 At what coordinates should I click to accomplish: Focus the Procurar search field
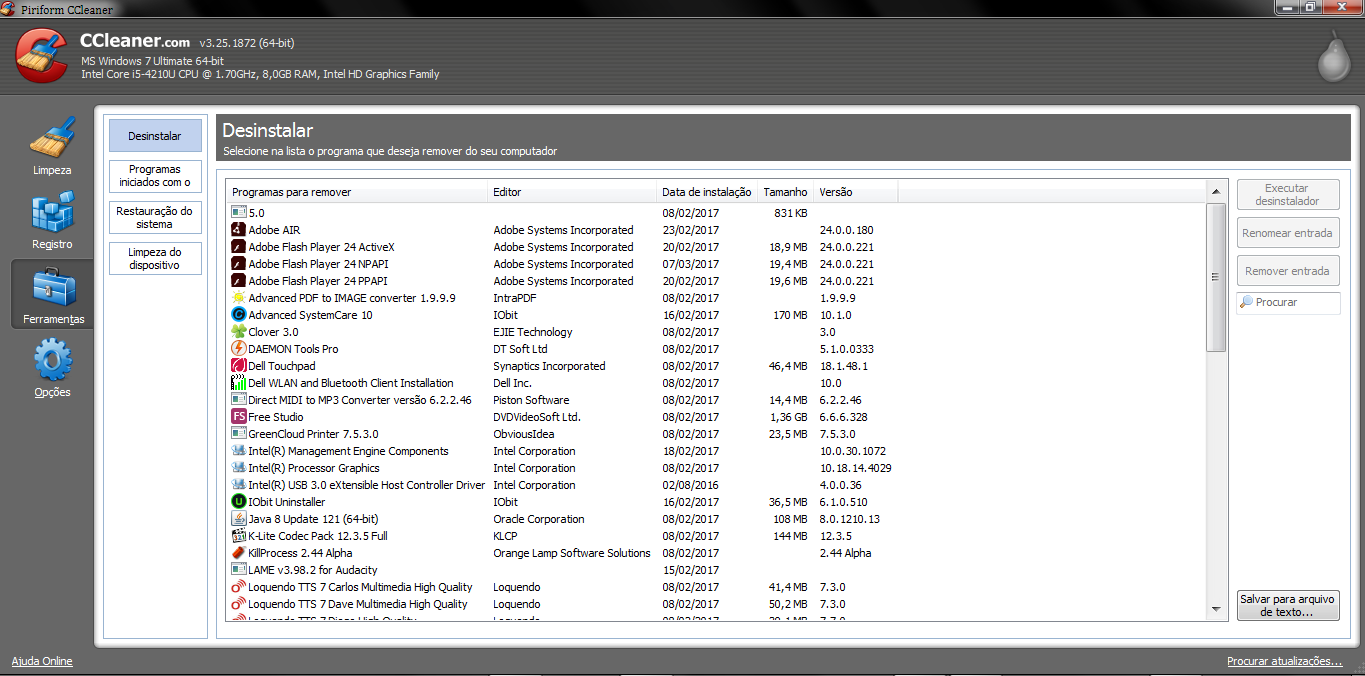(x=1288, y=303)
